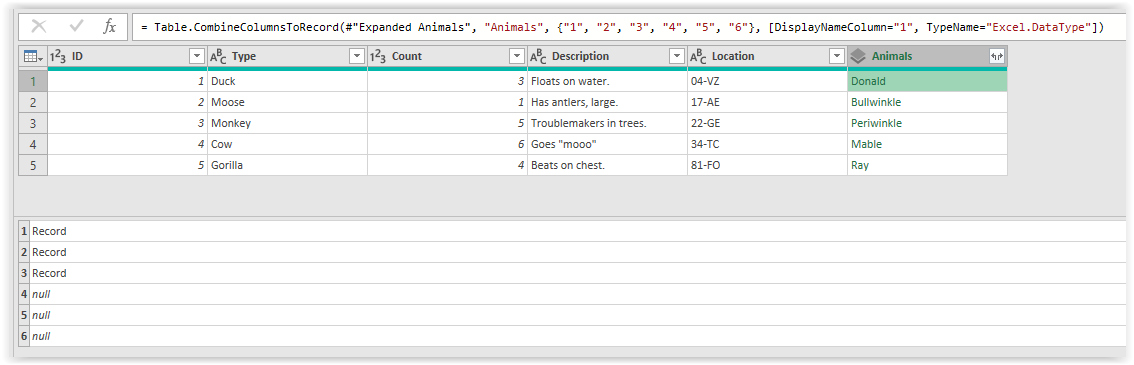Screen dimensions: 1134x365
Task: Click the null value in preview row 6
Action: tap(41, 336)
